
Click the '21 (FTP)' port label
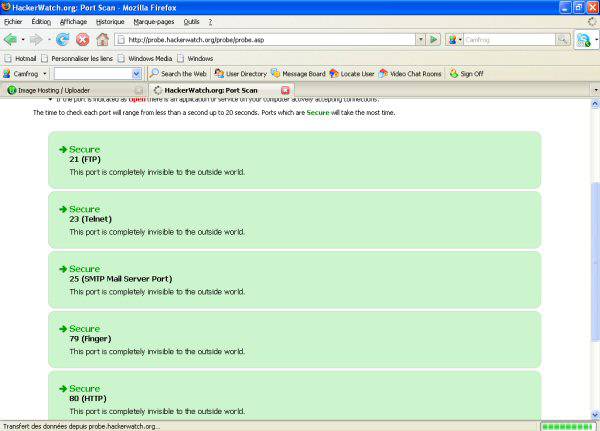click(85, 159)
